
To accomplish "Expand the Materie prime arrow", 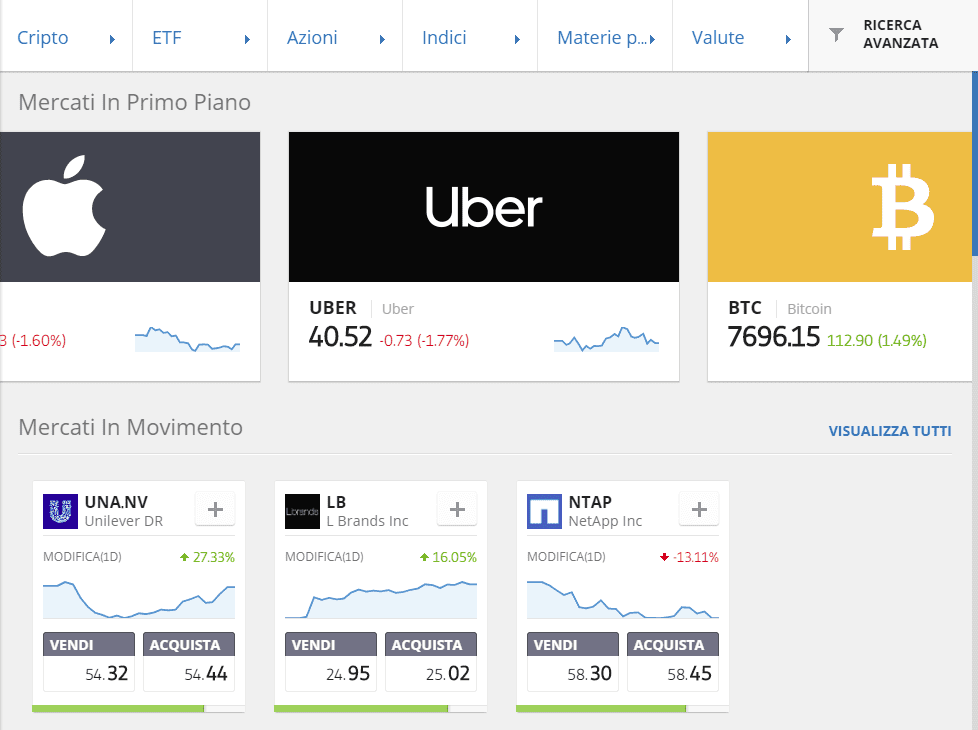I will pos(652,39).
